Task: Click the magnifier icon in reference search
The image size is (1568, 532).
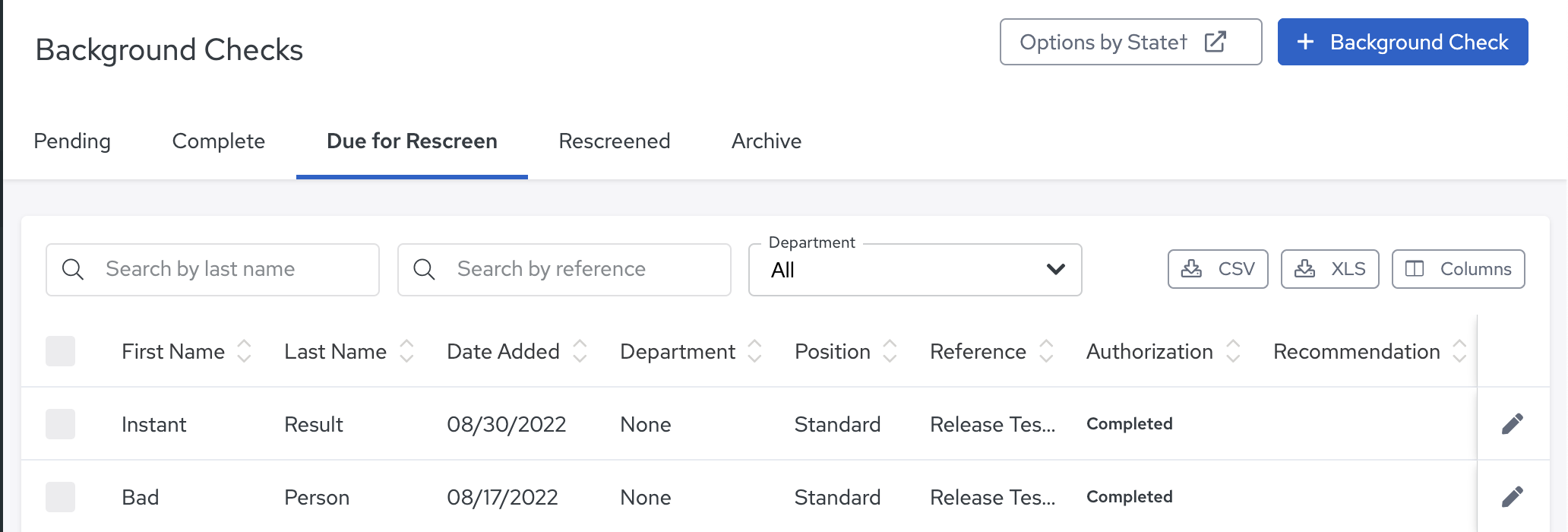Action: 424,270
